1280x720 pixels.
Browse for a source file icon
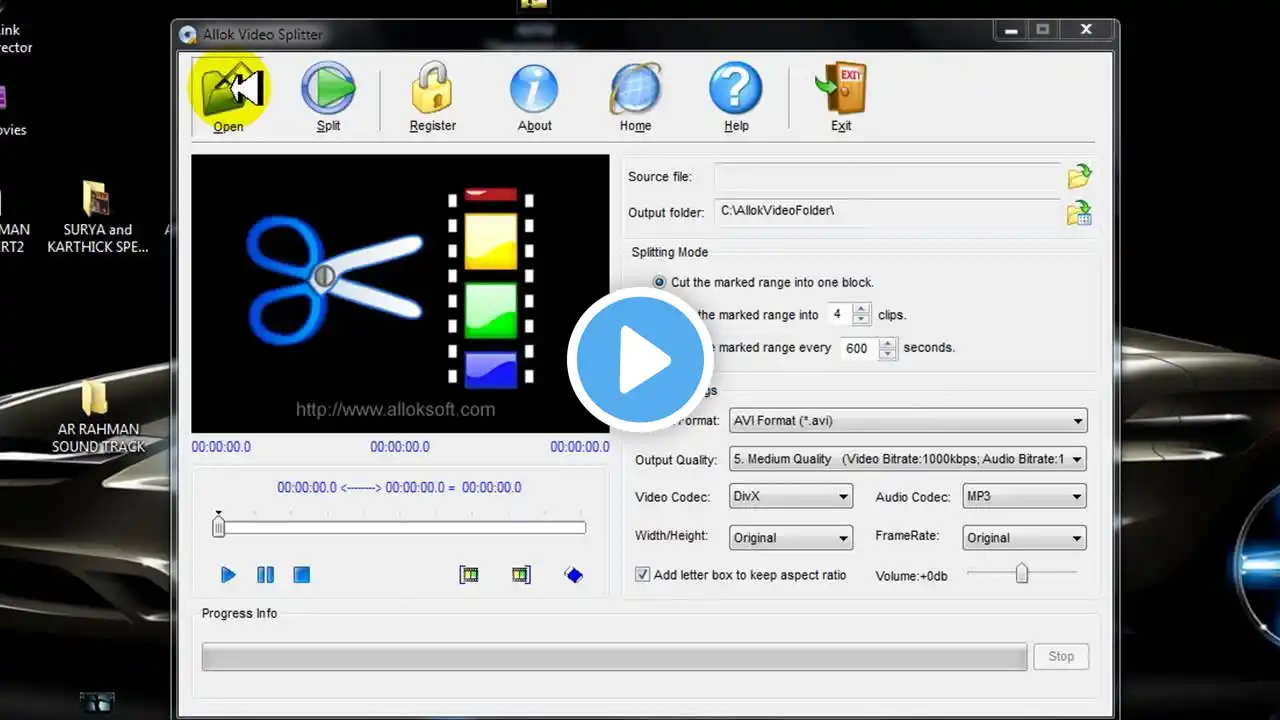pos(1079,177)
